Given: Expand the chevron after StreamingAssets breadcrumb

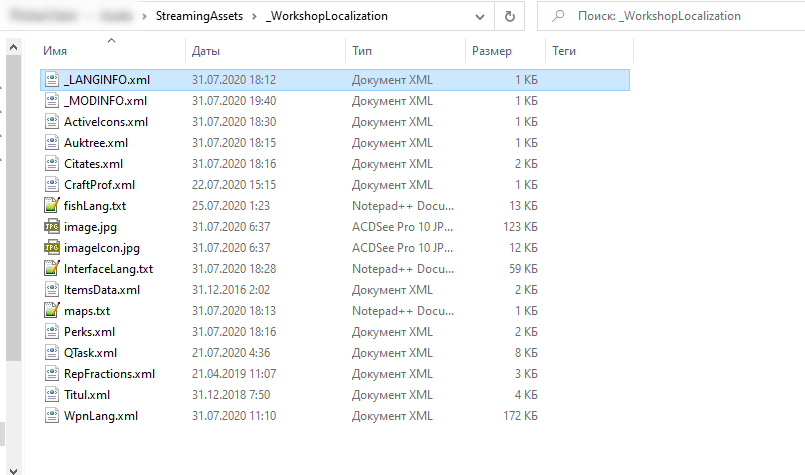Looking at the screenshot, I should click(x=254, y=16).
